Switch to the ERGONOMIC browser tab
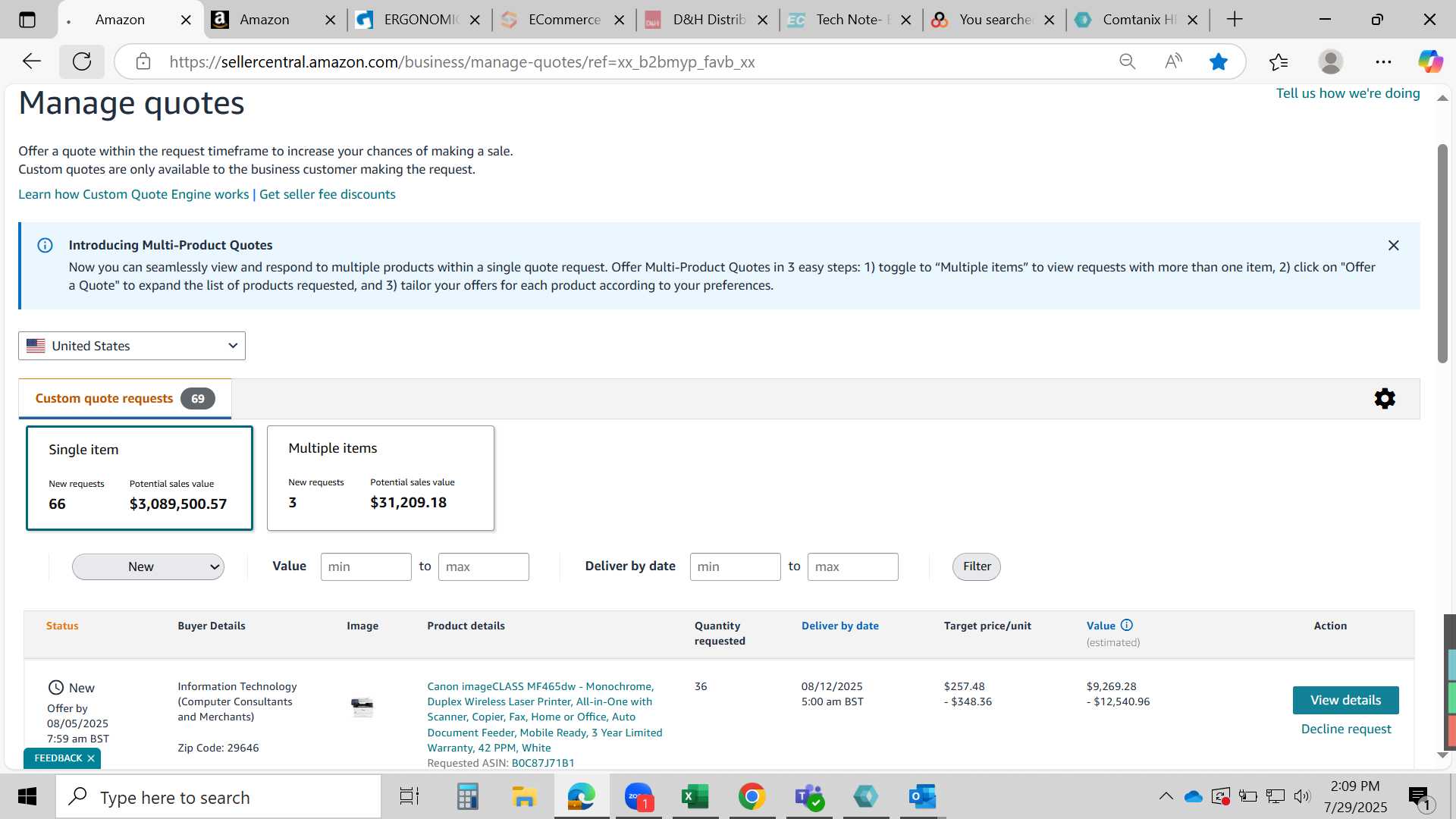 tap(421, 20)
